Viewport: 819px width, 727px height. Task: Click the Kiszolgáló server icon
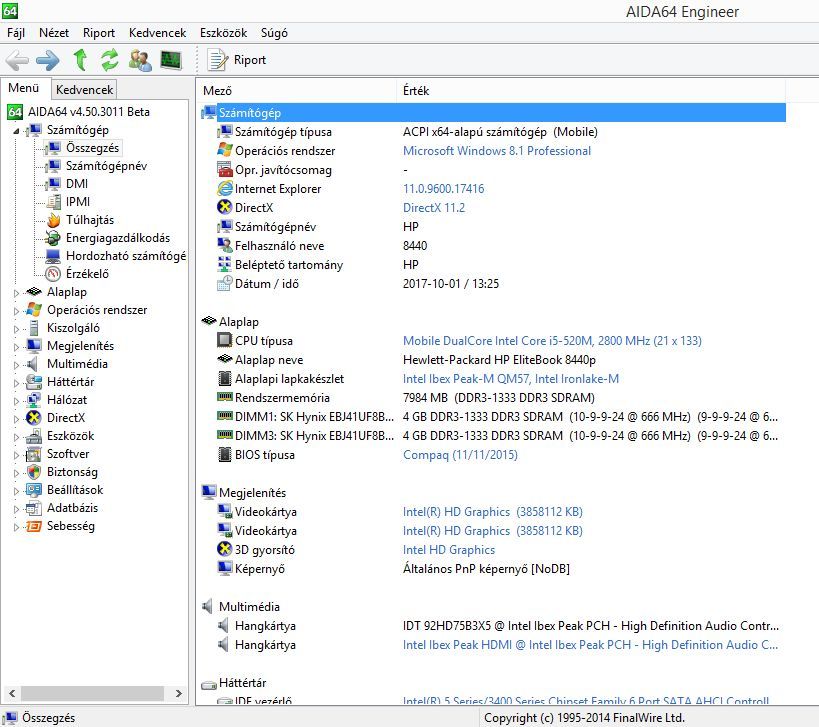(x=34, y=328)
